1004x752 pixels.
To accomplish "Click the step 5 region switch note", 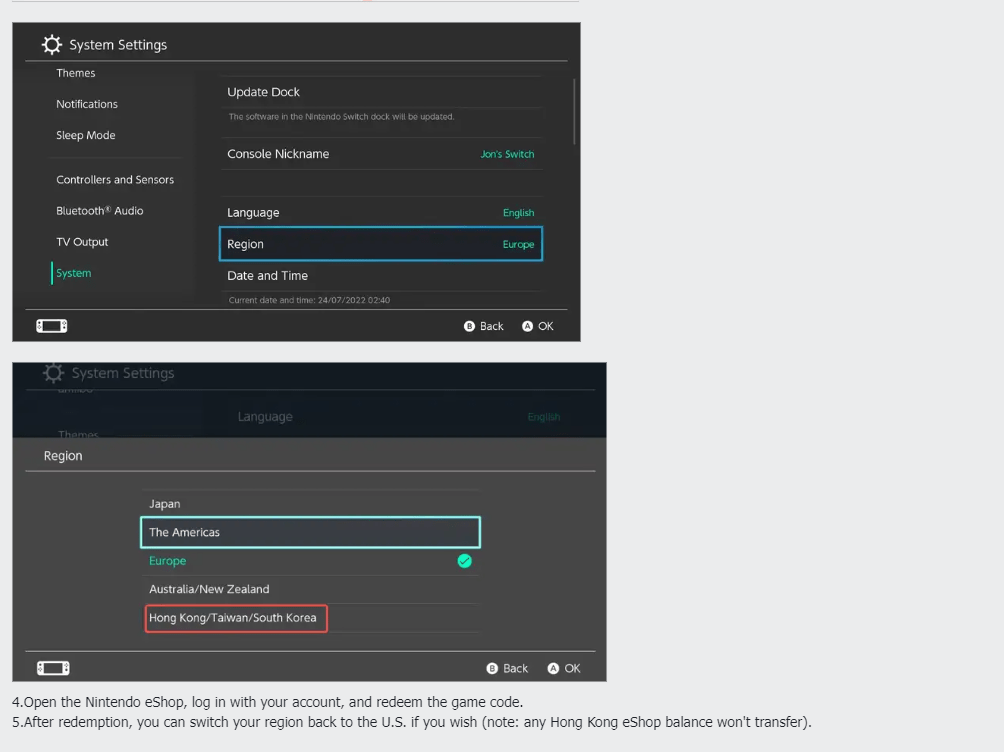I will 412,723.
